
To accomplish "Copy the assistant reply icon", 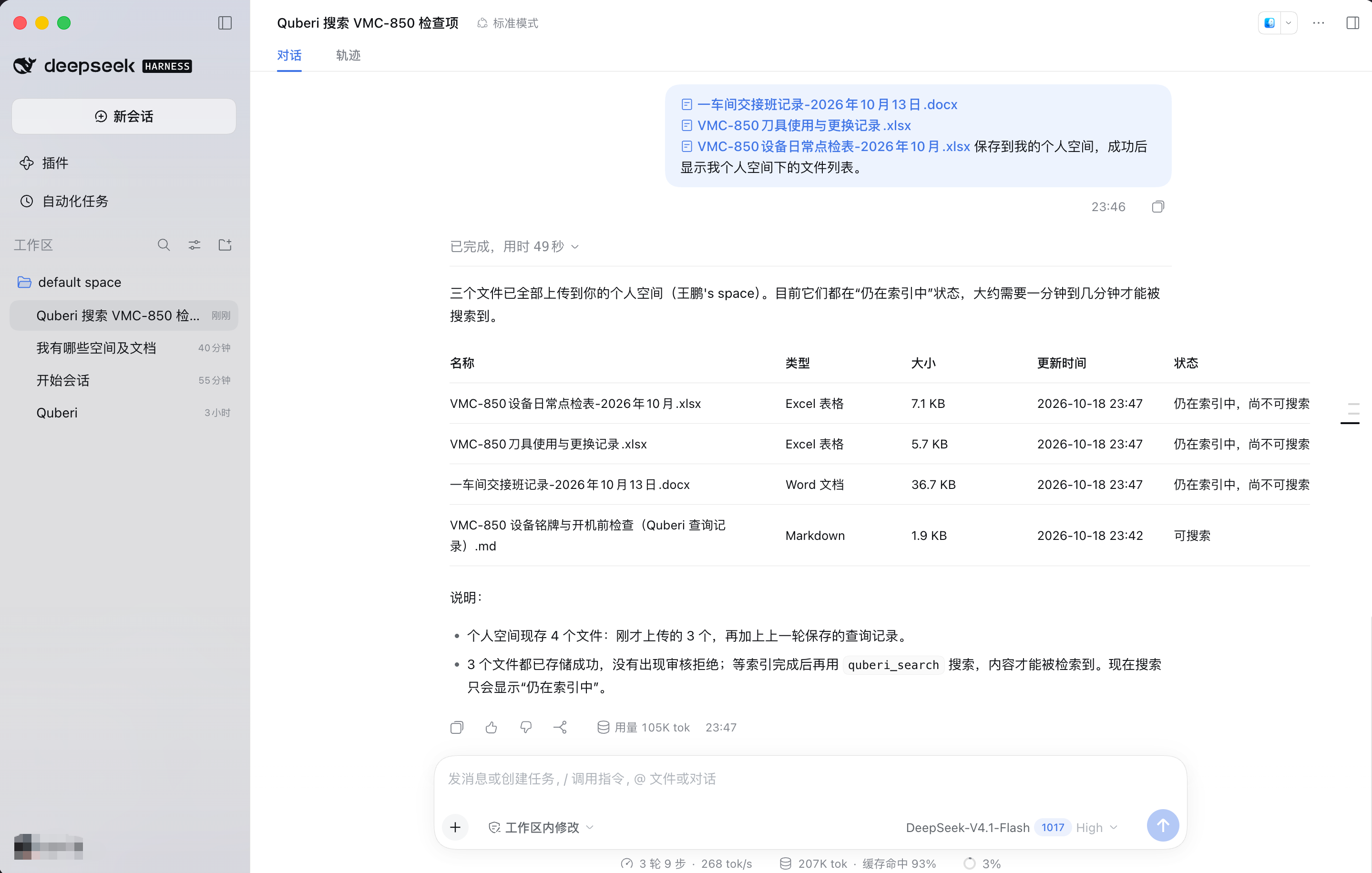I will [456, 728].
